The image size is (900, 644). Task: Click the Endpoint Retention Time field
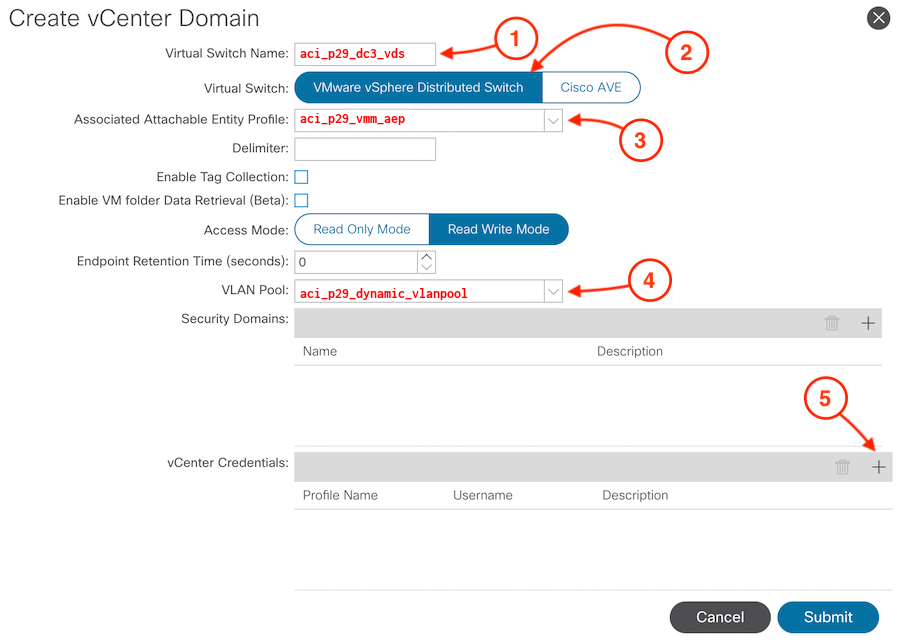point(356,262)
